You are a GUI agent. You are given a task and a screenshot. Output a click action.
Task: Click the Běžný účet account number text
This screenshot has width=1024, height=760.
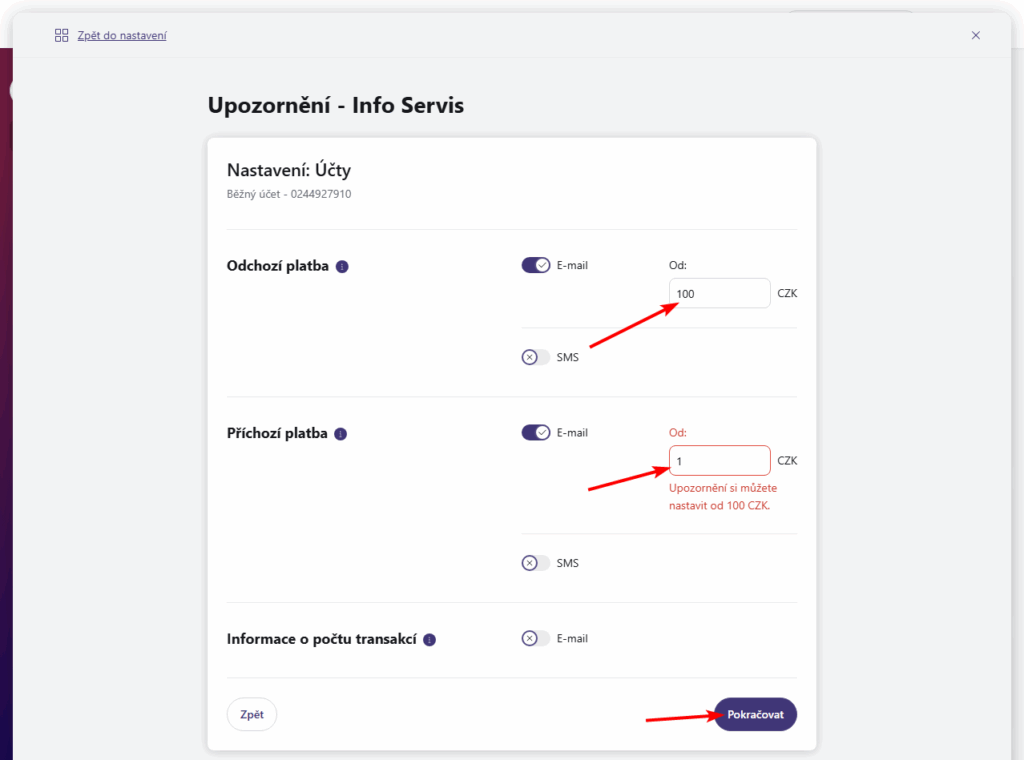pos(289,194)
